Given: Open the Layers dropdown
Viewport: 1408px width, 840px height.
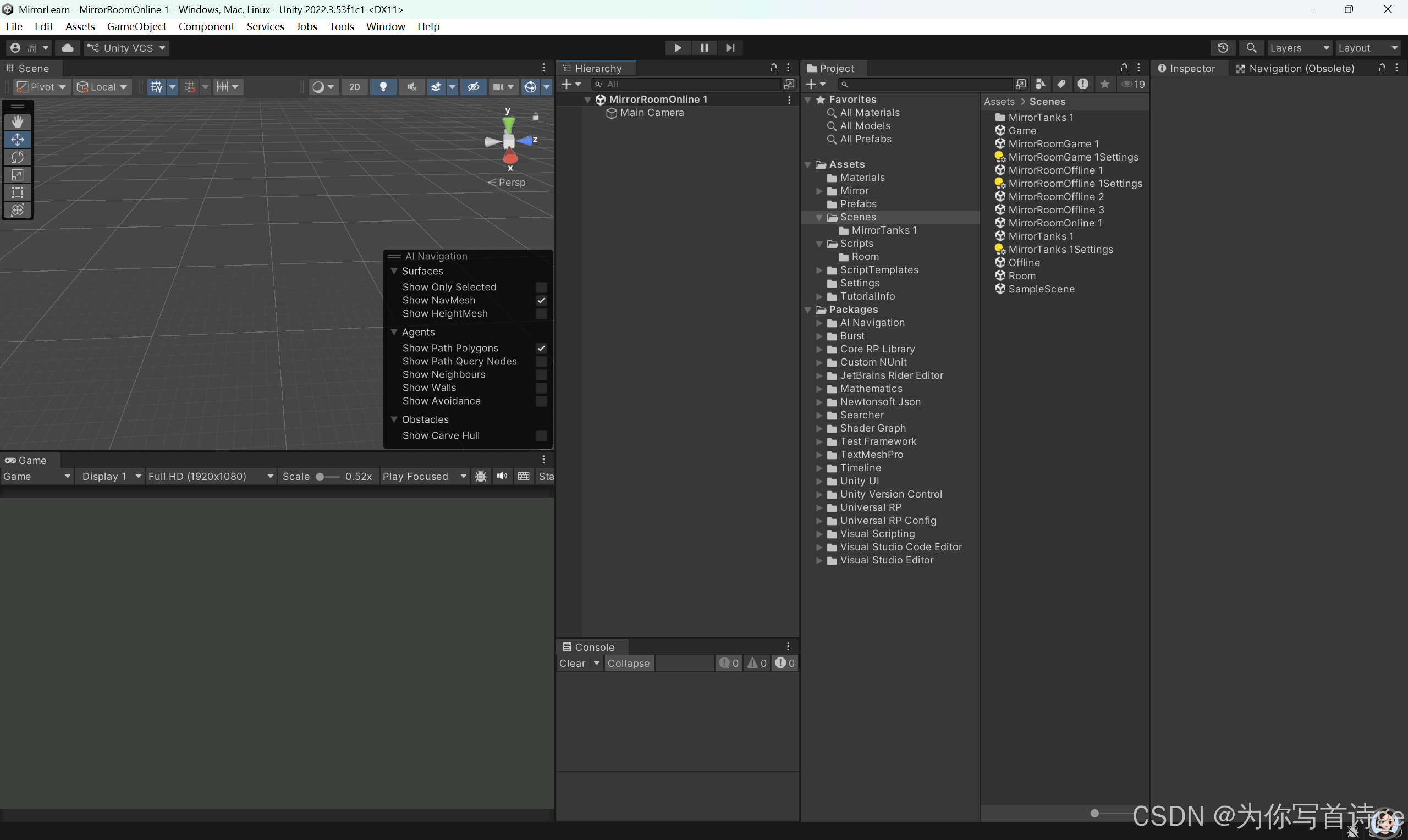Looking at the screenshot, I should point(1299,48).
